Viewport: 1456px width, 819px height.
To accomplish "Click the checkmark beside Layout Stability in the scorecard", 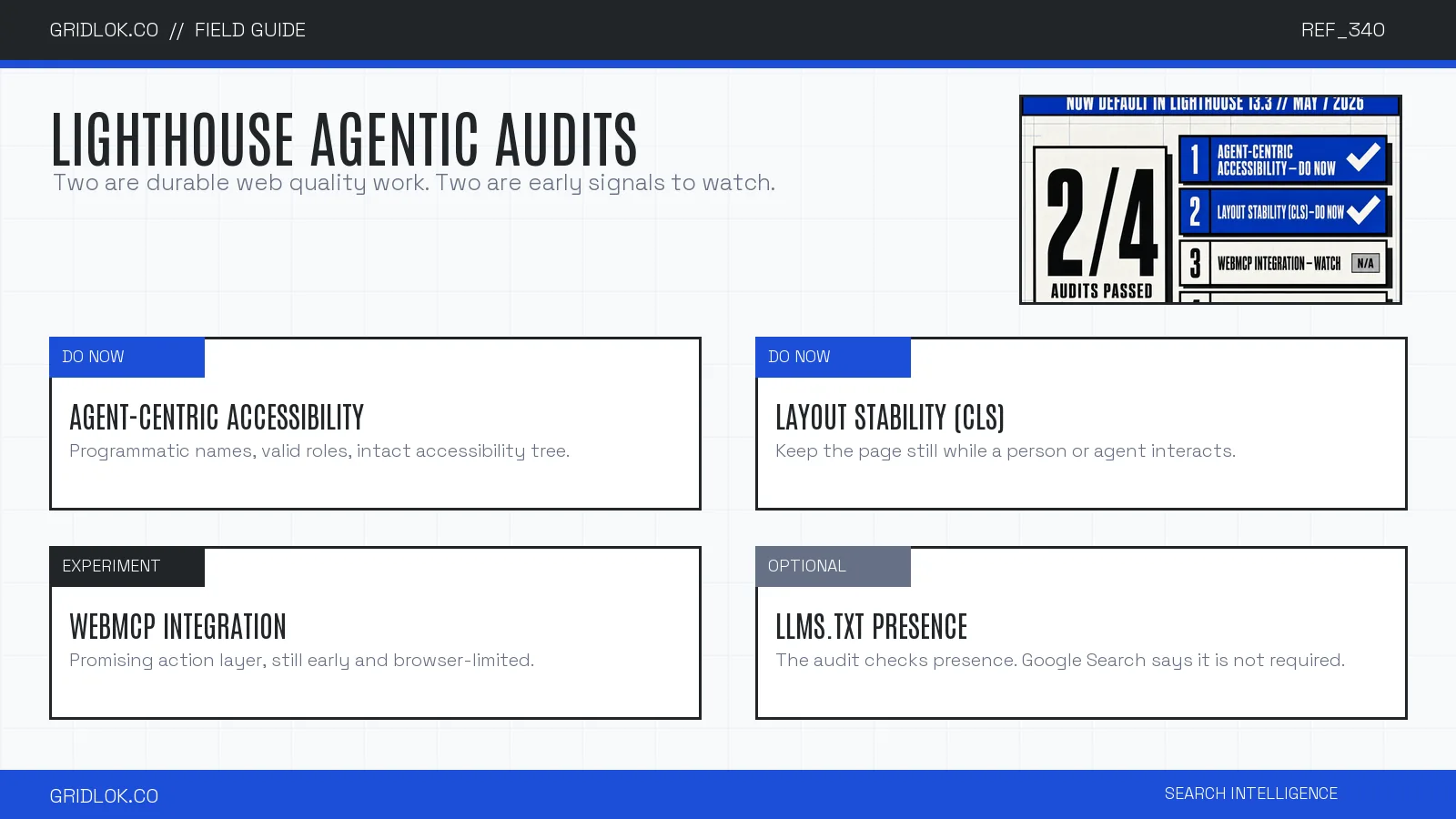I will [1363, 210].
